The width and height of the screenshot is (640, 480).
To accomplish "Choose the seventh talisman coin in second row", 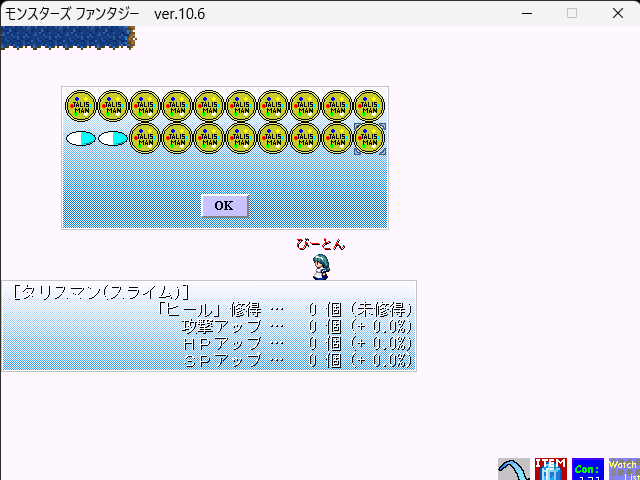I will (337, 138).
